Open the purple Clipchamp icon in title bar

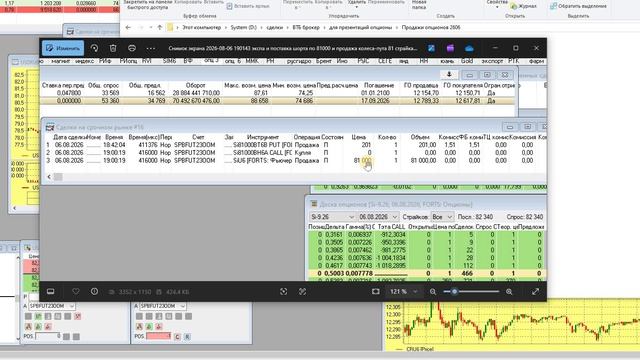(450, 48)
